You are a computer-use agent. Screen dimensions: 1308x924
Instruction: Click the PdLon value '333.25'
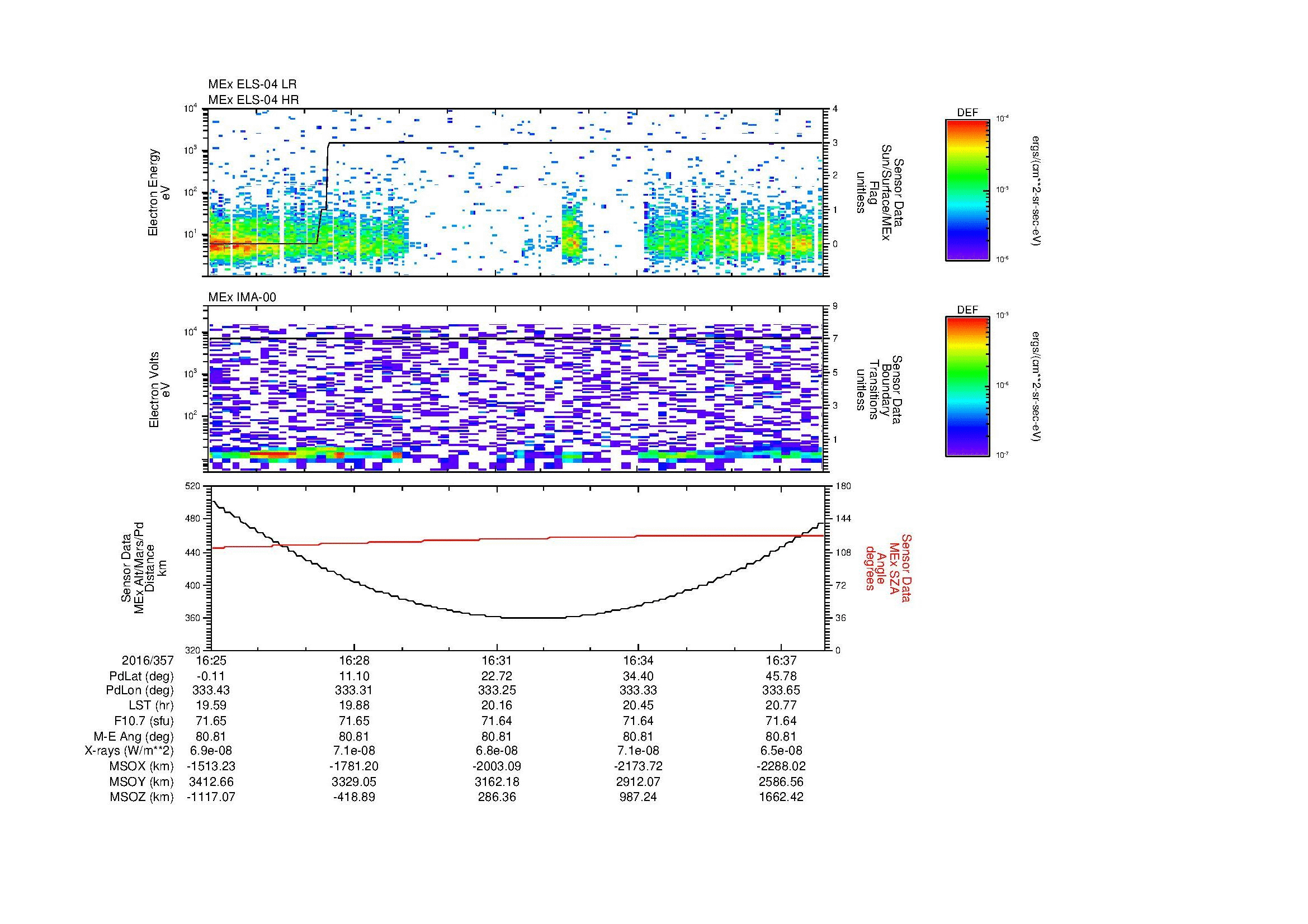[497, 690]
